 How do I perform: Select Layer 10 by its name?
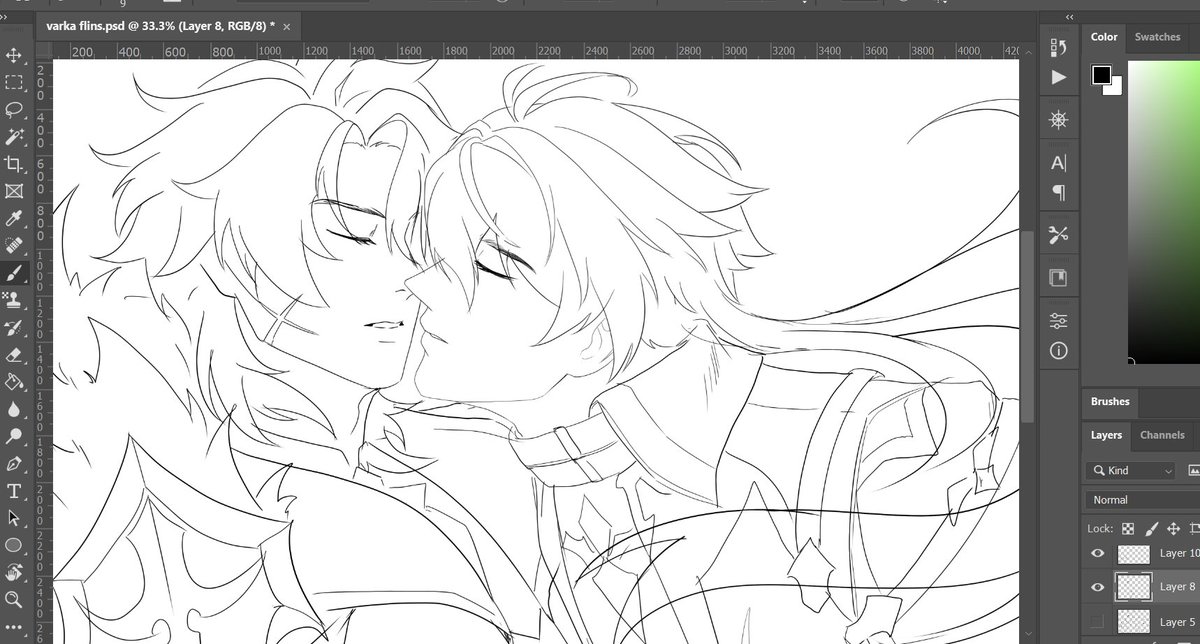point(1179,553)
